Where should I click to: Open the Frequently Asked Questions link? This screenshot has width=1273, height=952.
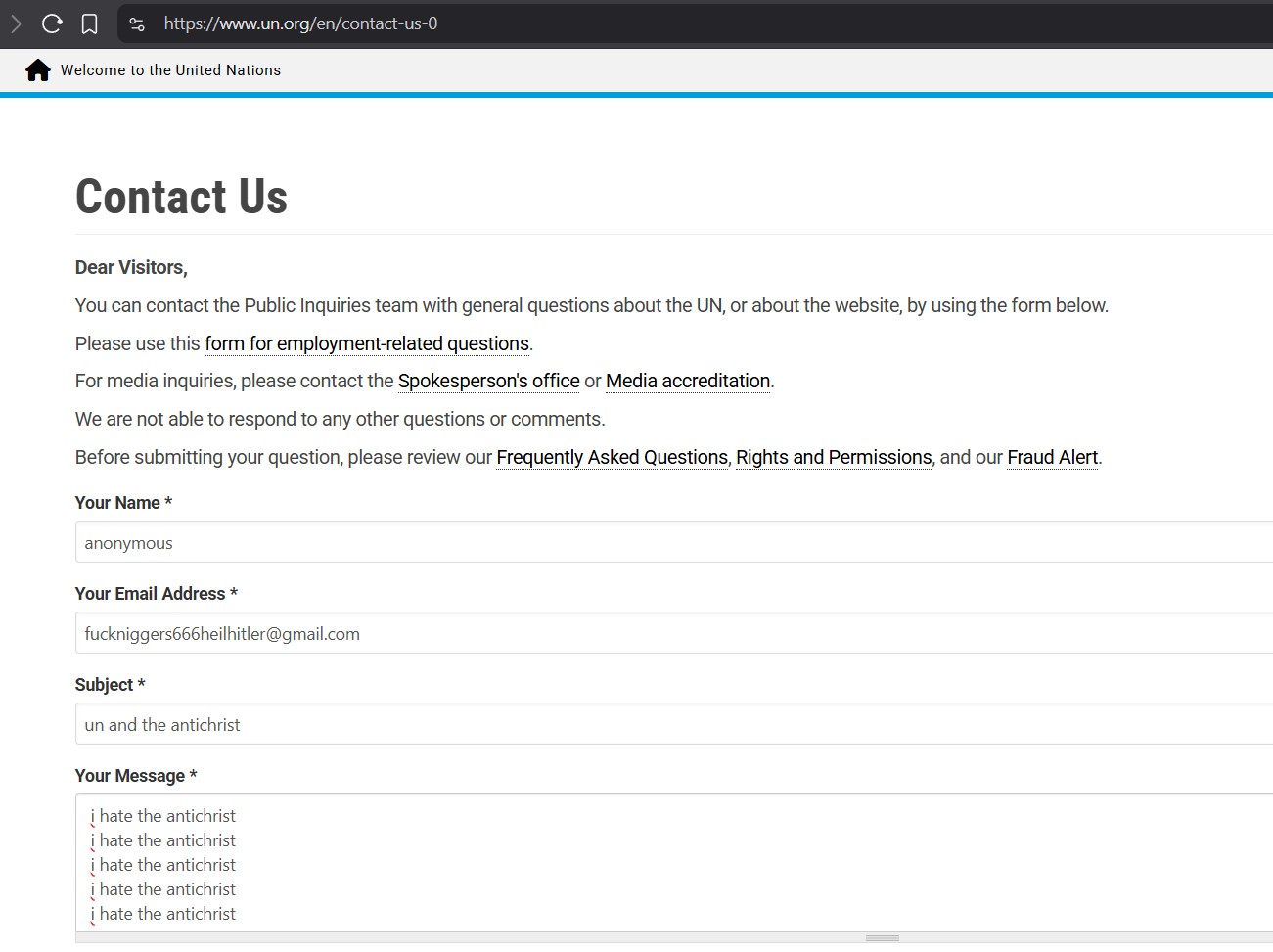613,457
